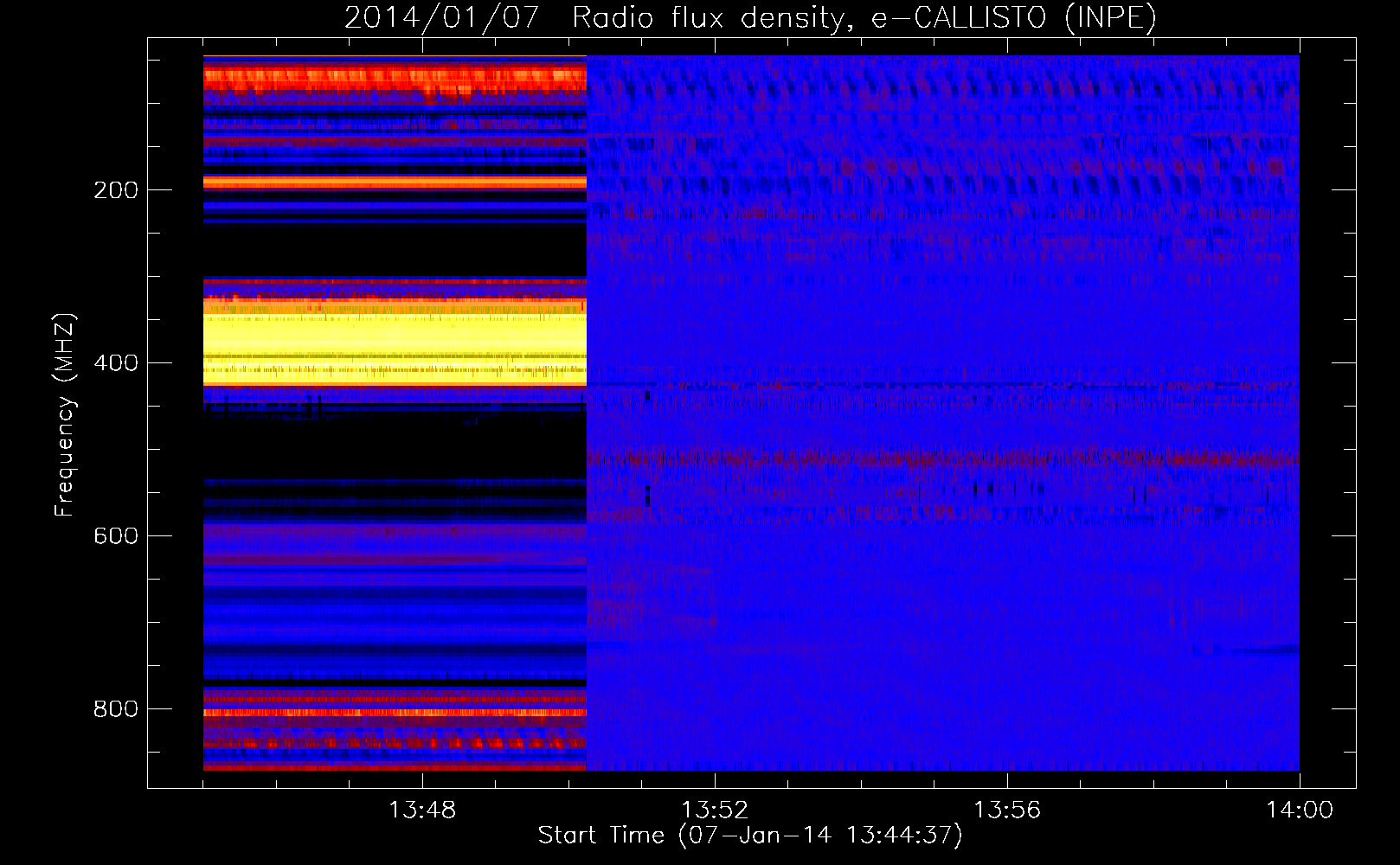
Task: Click the orange band near 200 MHz
Action: 395,182
